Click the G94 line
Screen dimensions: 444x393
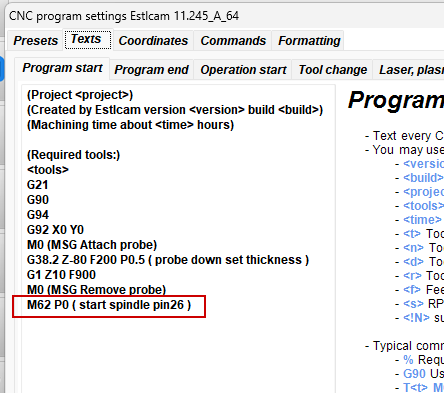[38, 215]
